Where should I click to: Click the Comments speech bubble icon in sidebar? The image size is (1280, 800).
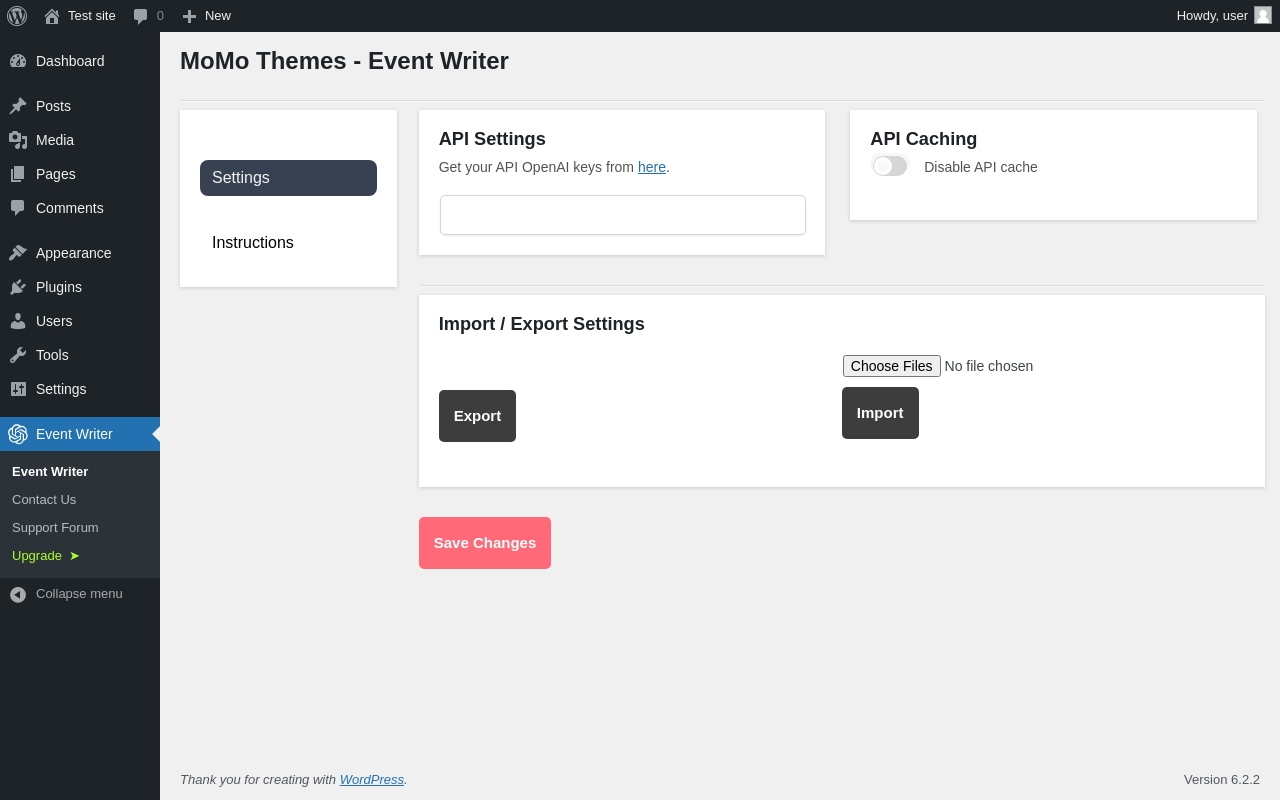(x=18, y=208)
